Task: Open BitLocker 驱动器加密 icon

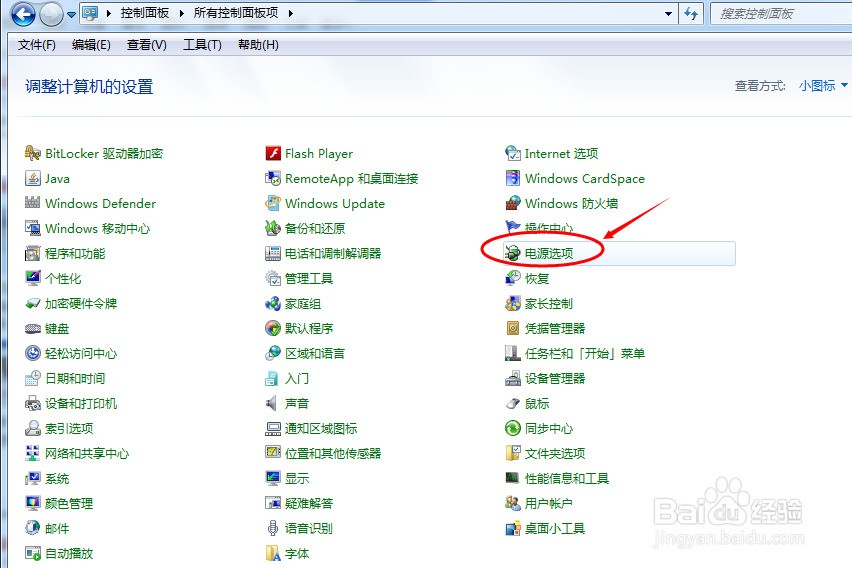Action: tap(33, 153)
